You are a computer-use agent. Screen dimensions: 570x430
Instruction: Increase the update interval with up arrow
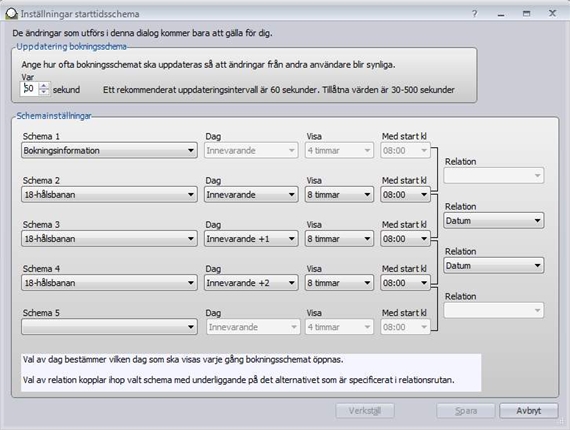click(44, 85)
